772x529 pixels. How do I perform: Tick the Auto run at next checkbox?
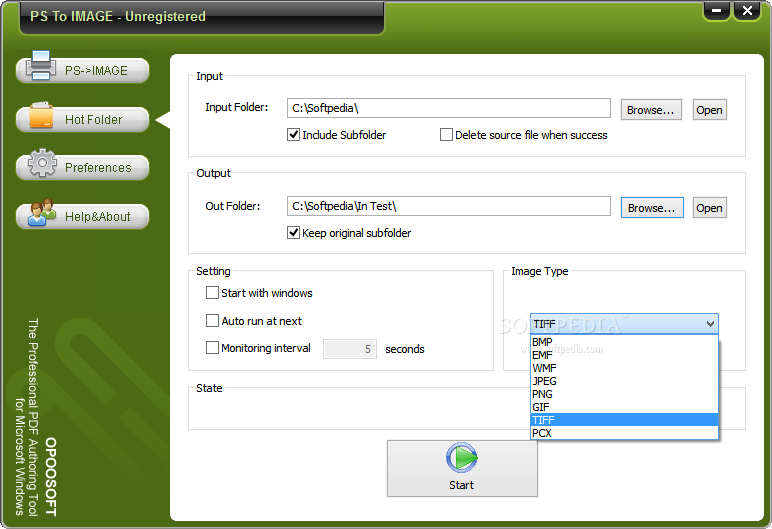point(212,321)
